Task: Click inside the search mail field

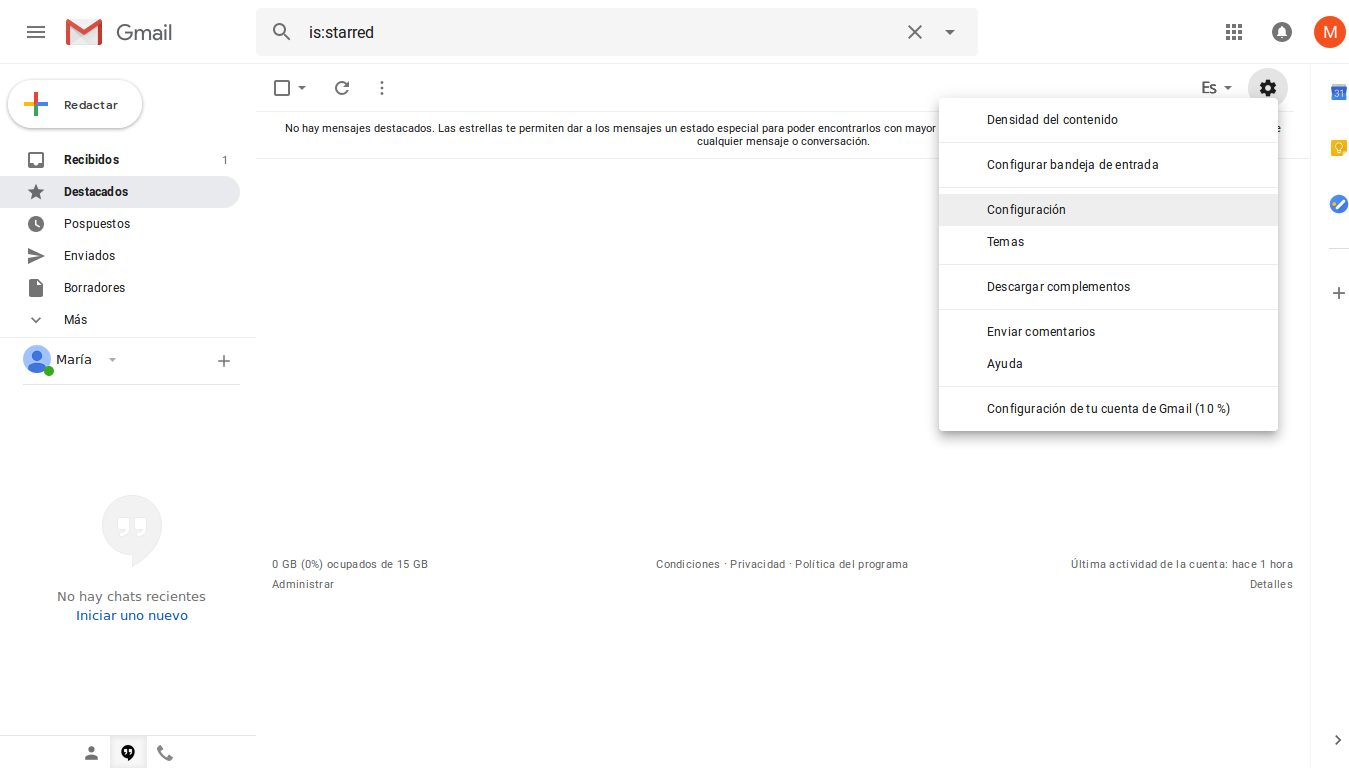Action: coord(600,31)
